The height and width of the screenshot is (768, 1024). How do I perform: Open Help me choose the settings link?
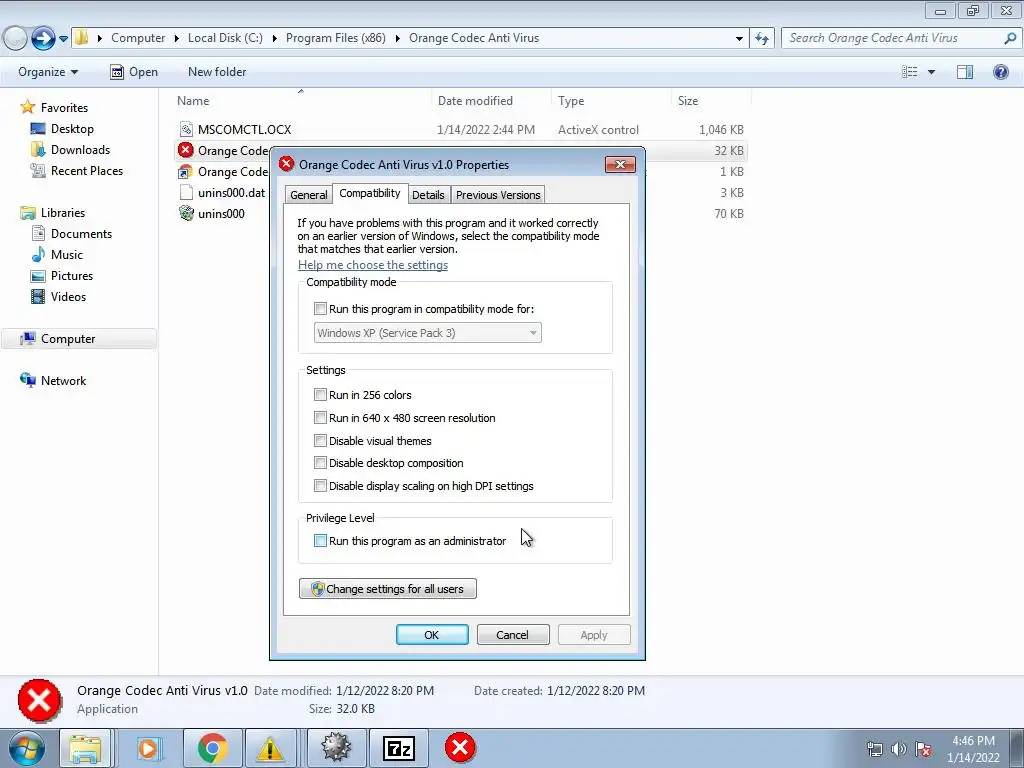pos(373,264)
